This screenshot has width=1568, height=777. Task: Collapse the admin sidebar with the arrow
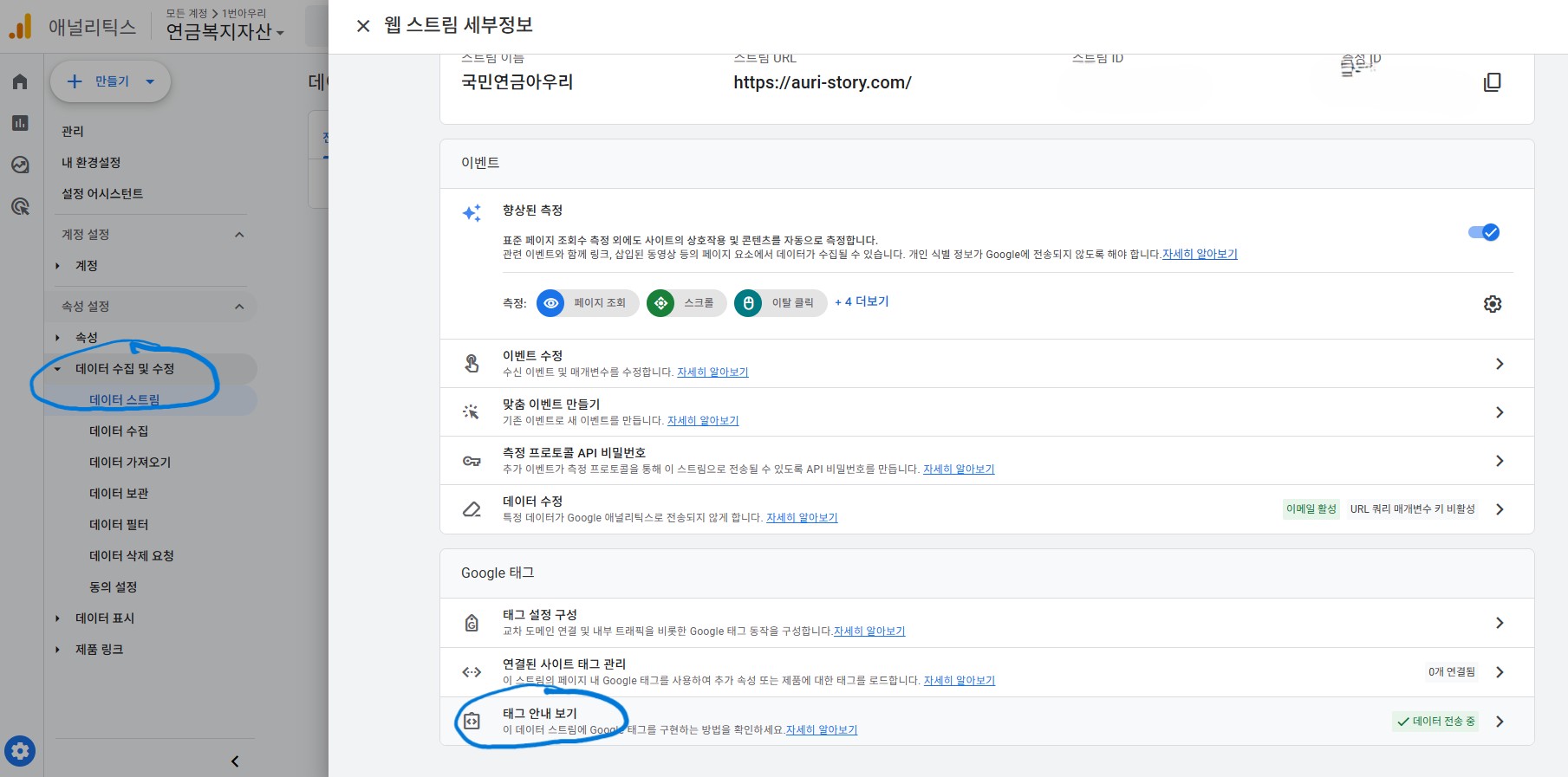click(x=235, y=761)
